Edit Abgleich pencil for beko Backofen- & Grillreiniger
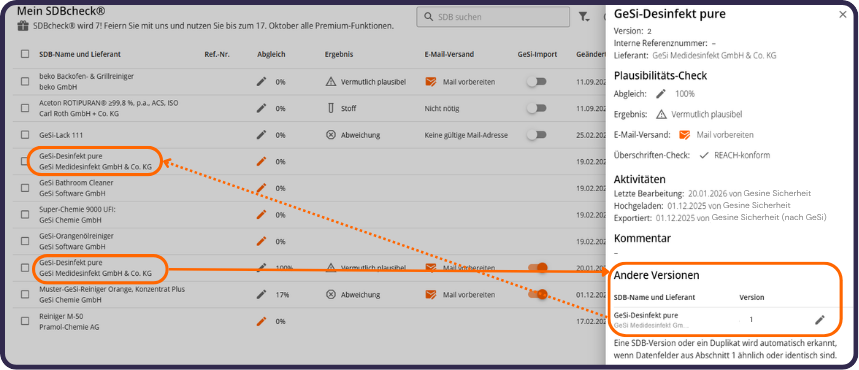This screenshot has height=370, width=859. tap(261, 82)
